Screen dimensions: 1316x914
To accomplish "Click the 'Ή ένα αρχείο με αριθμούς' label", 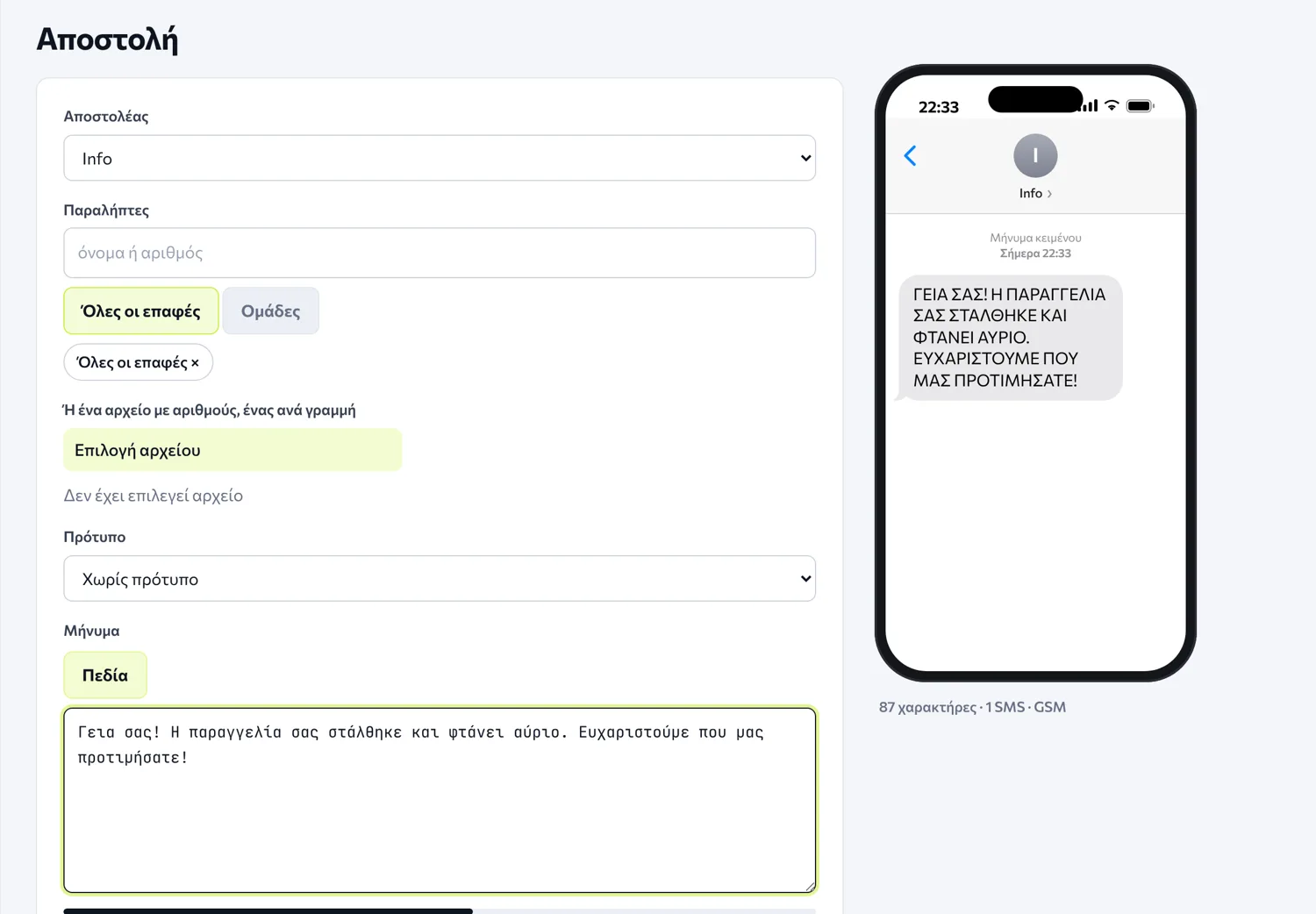I will tap(210, 410).
